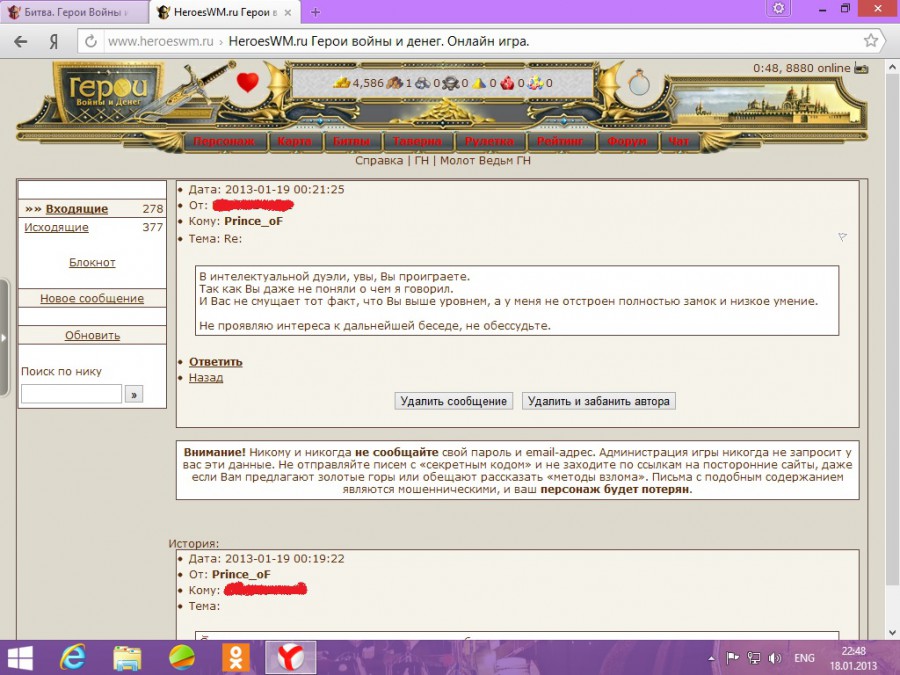Go back with the browser back arrow

pos(21,41)
